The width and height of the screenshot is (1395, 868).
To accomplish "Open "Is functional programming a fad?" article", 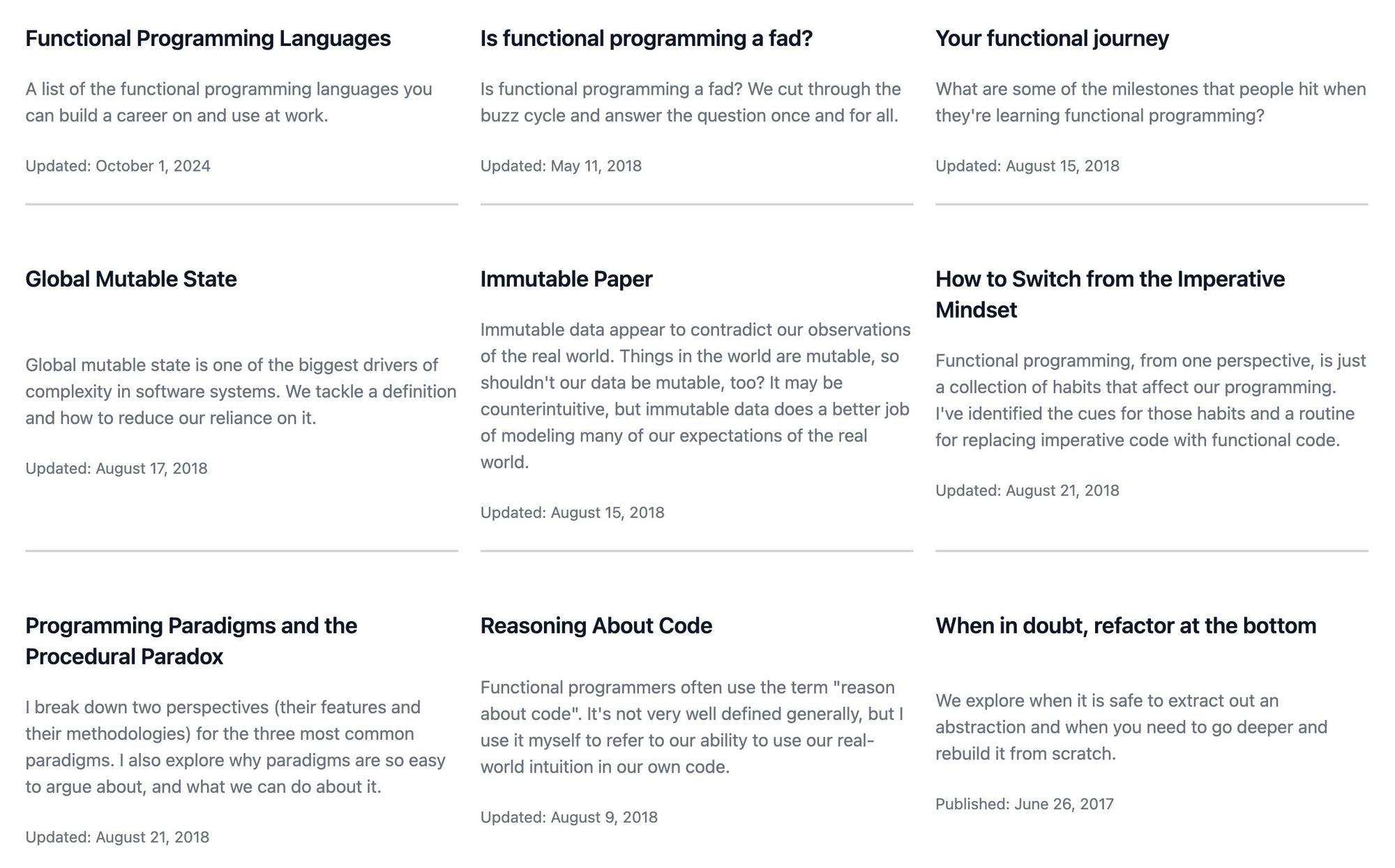I will (x=647, y=38).
